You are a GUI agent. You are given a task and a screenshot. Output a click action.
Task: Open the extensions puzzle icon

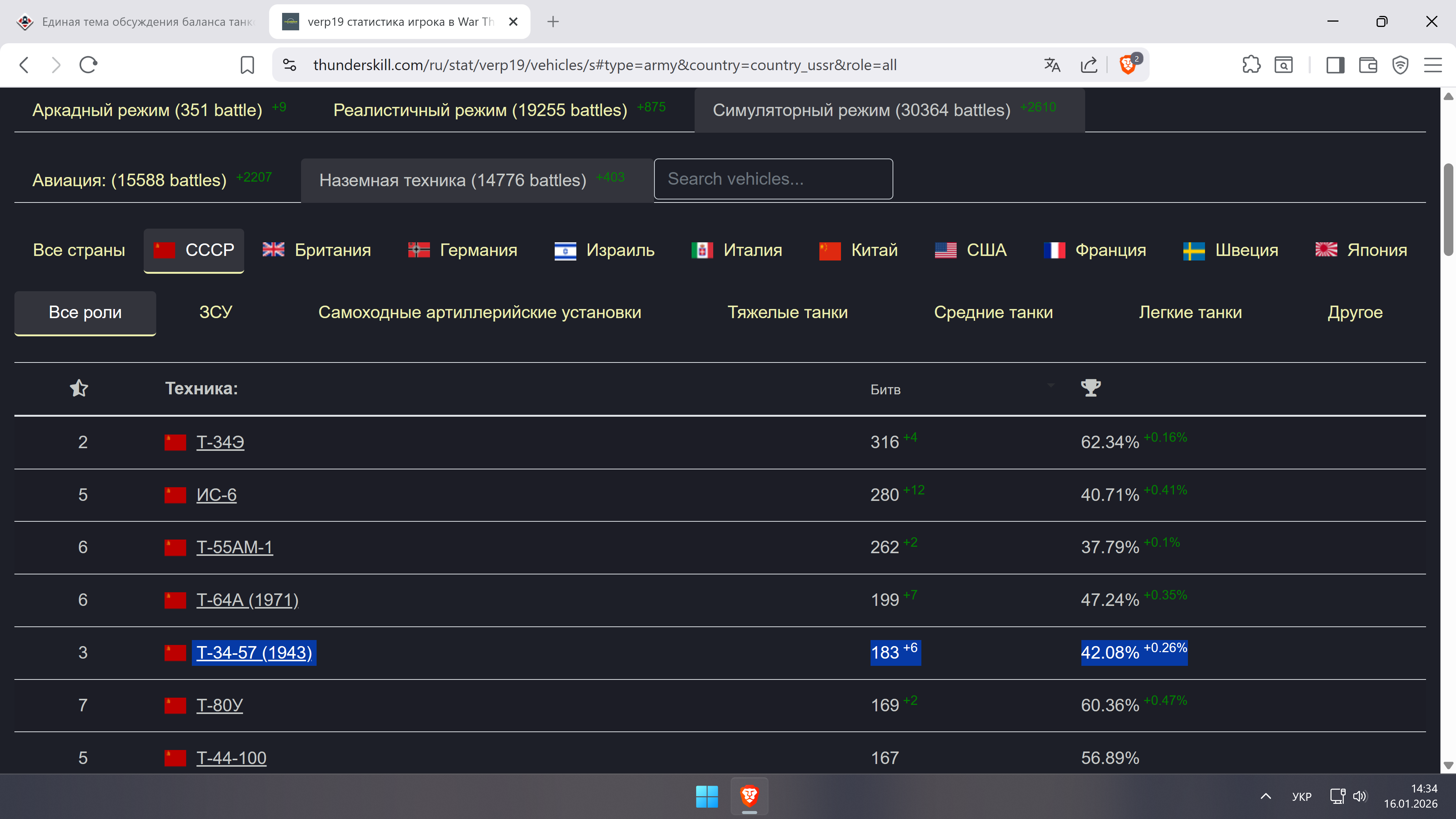(1251, 65)
